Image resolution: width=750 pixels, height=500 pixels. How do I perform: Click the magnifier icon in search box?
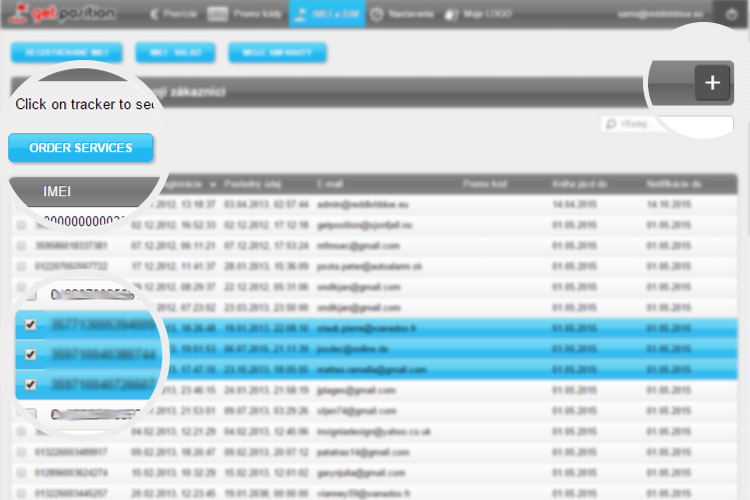tap(611, 124)
